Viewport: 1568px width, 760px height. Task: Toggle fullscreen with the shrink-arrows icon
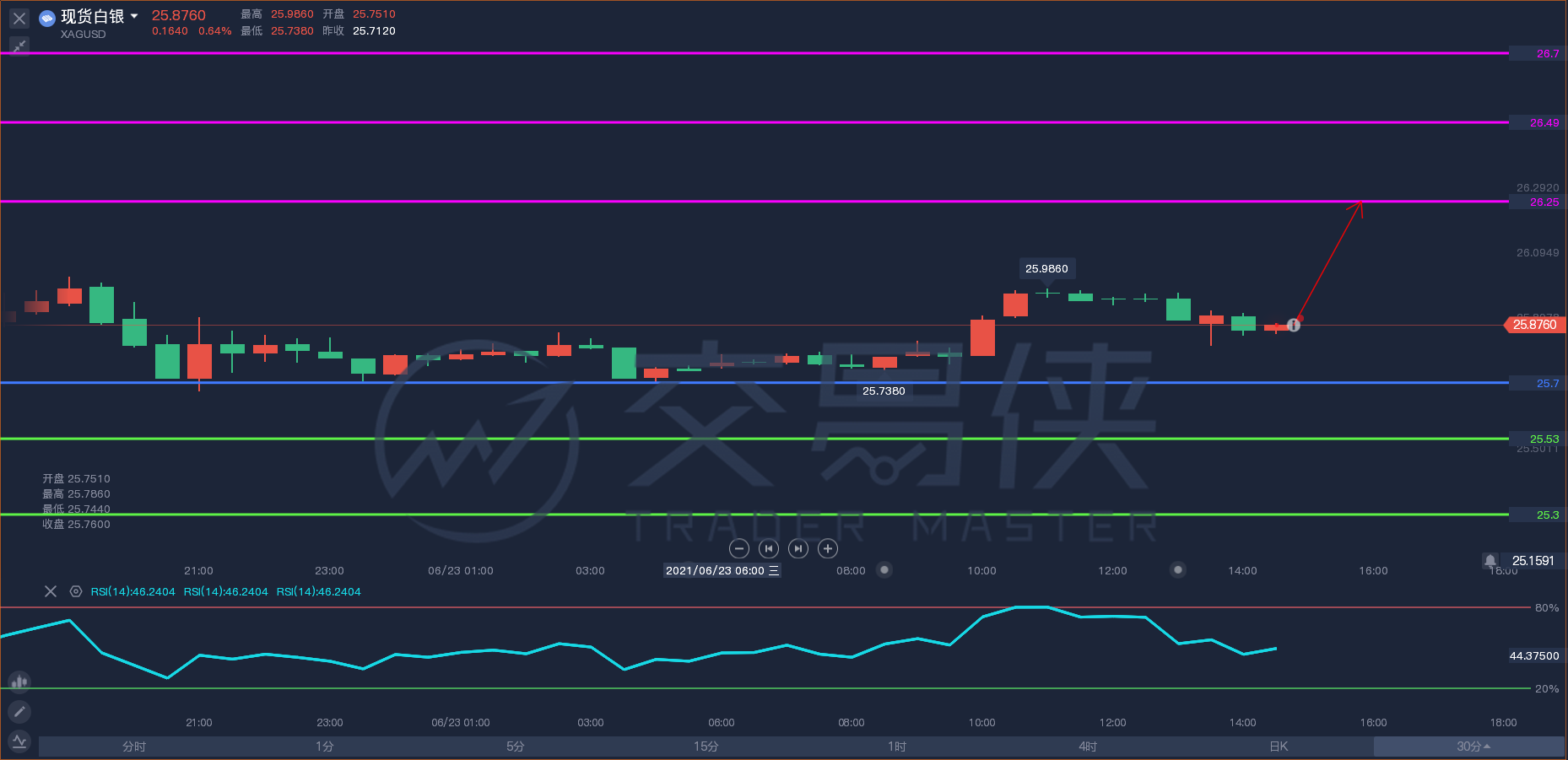point(19,46)
